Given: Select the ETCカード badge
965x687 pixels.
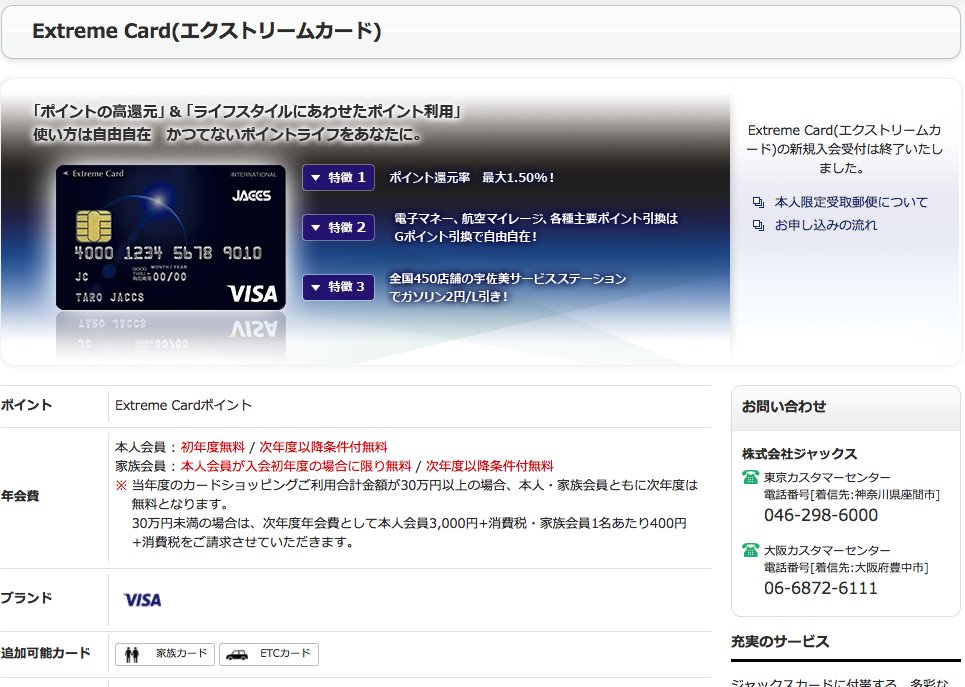Looking at the screenshot, I should pos(269,654).
